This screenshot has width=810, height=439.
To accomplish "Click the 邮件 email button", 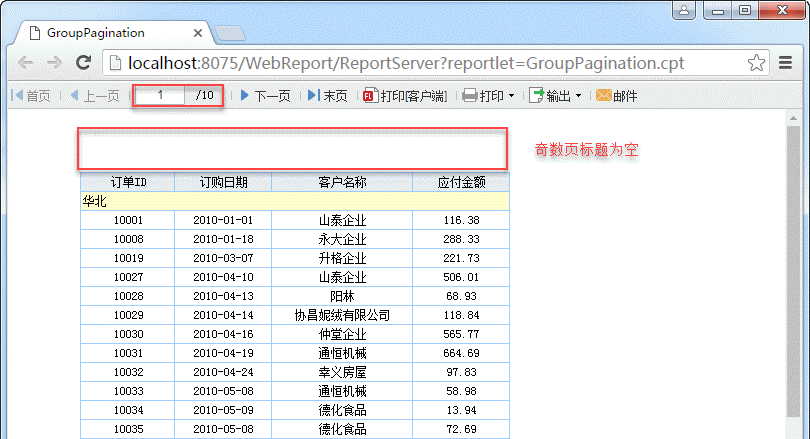I will point(616,96).
